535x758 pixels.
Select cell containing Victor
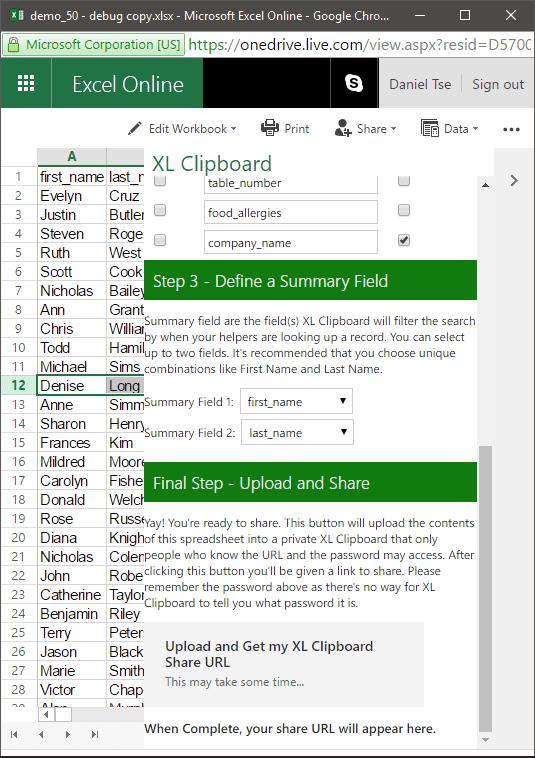click(x=72, y=689)
